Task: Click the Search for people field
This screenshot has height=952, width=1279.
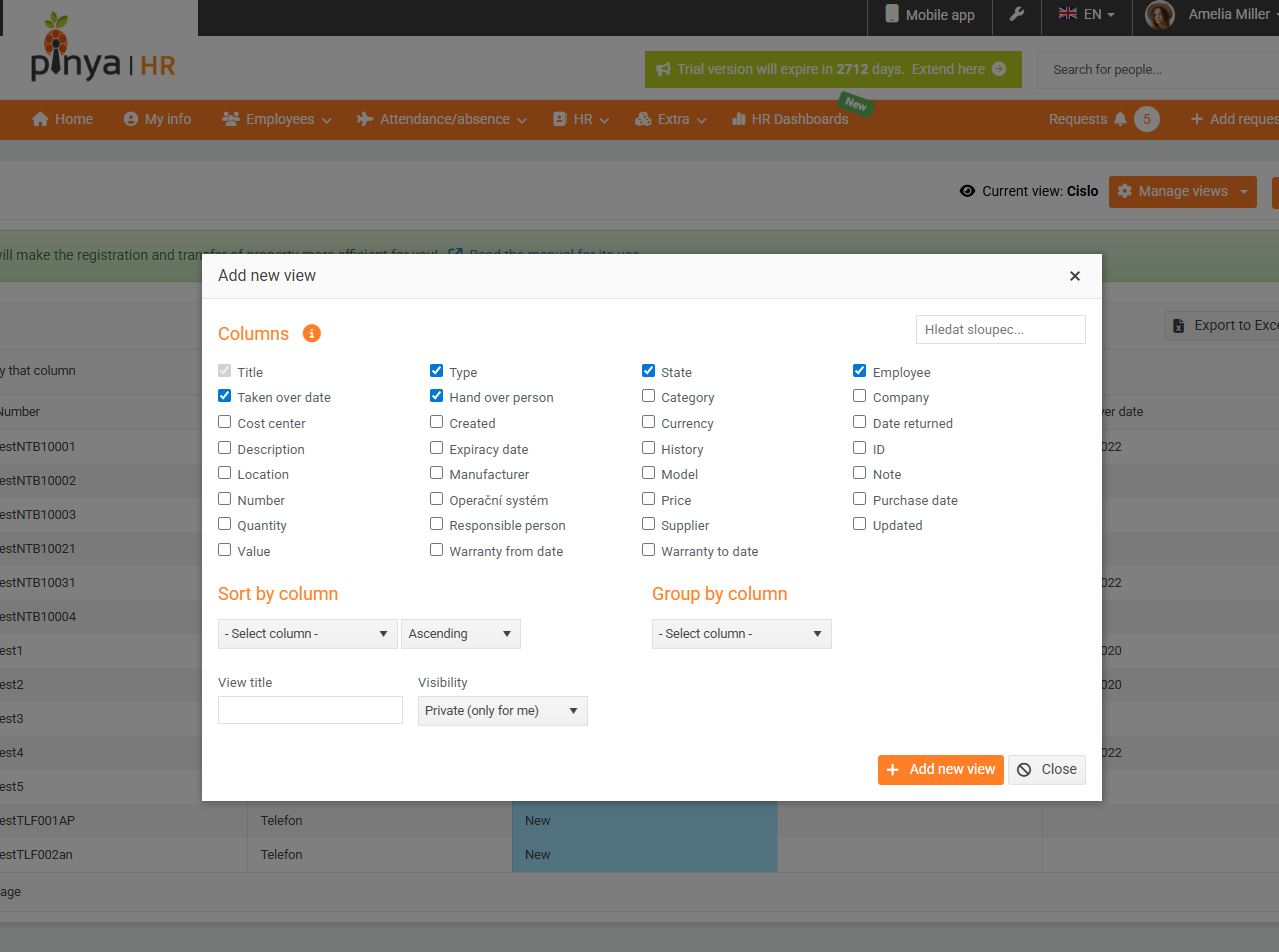Action: 1157,69
